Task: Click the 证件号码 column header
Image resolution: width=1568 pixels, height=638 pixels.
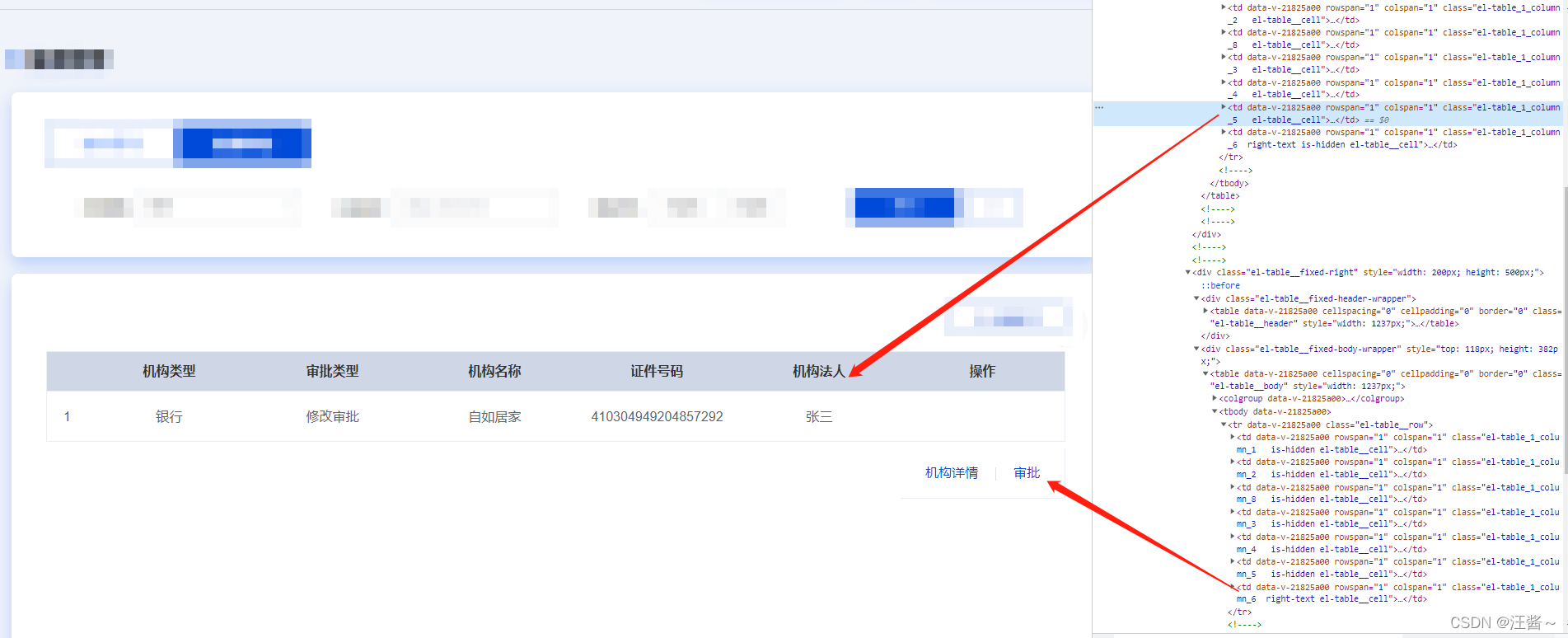Action: point(657,371)
